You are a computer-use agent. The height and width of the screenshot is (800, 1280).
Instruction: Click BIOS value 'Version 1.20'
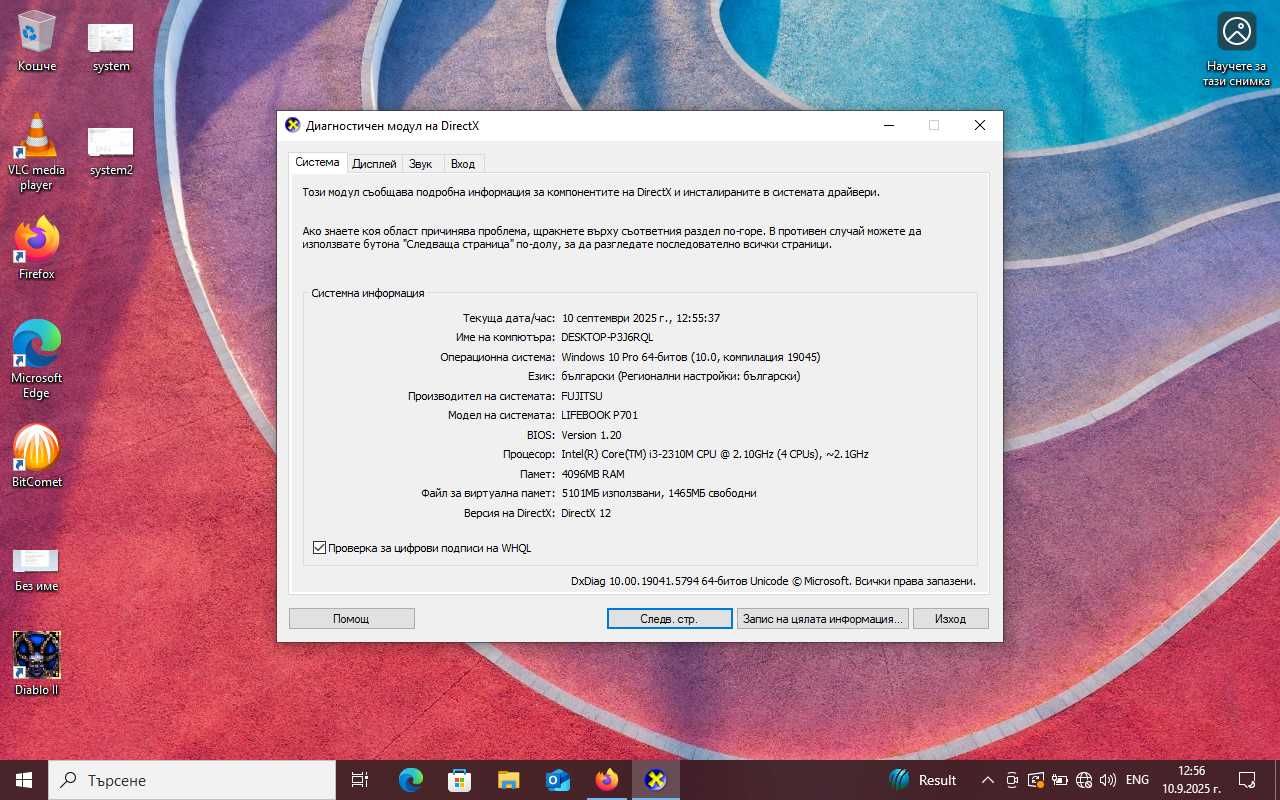[x=592, y=435]
